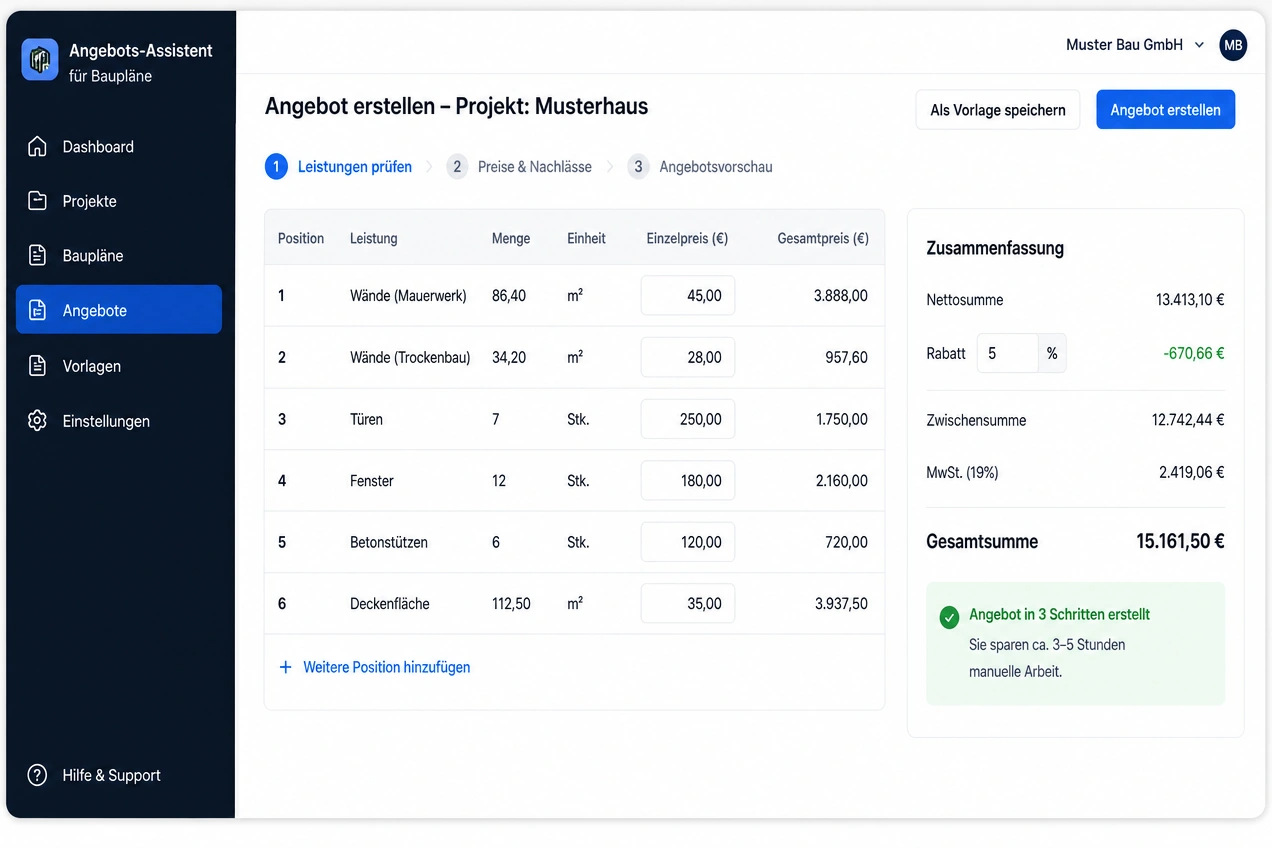1272x848 pixels.
Task: Click the Zusammenfassung heading
Action: (996, 248)
